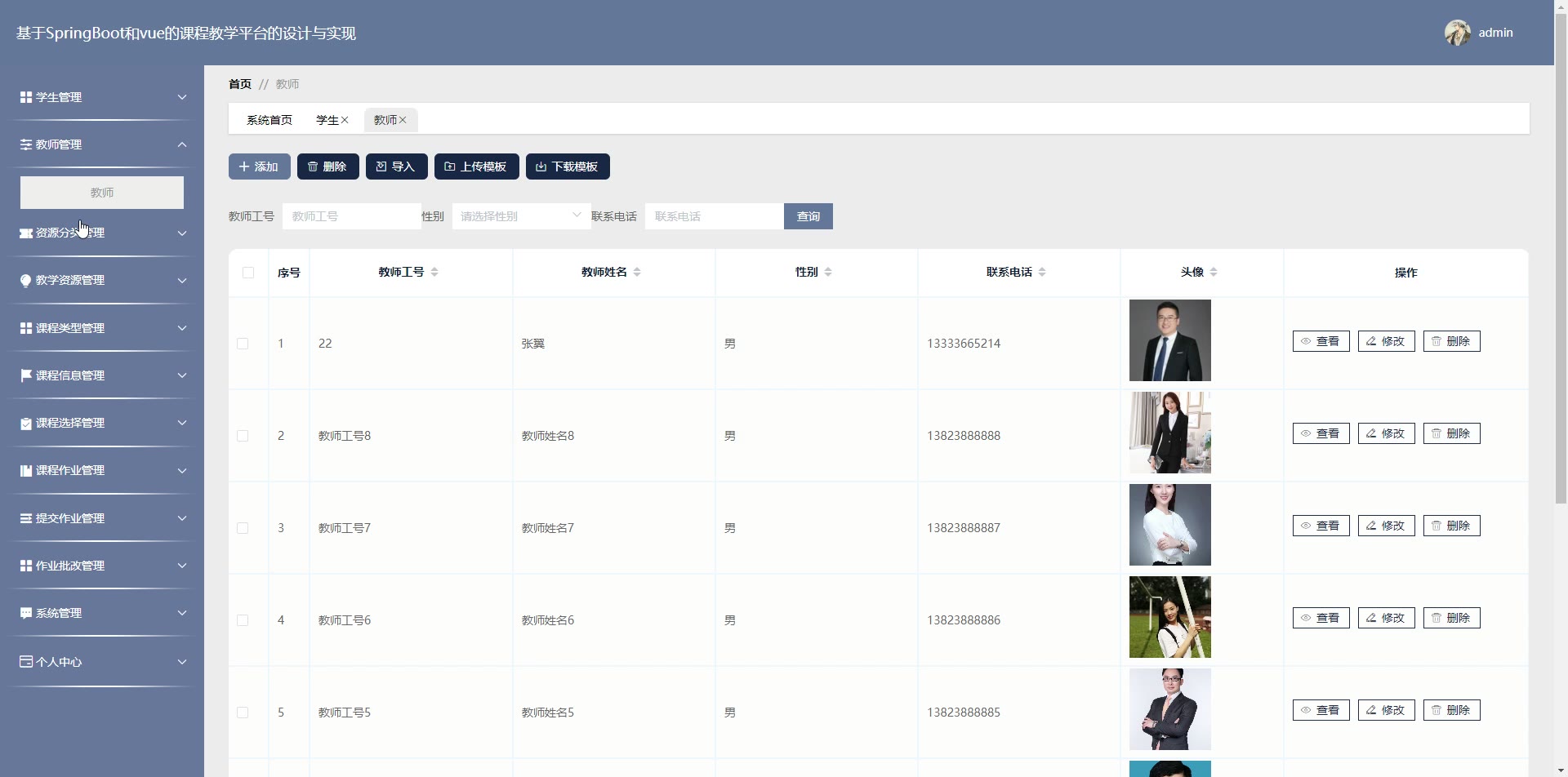Click the 个人中心 card icon
The height and width of the screenshot is (777, 1568).
[26, 662]
